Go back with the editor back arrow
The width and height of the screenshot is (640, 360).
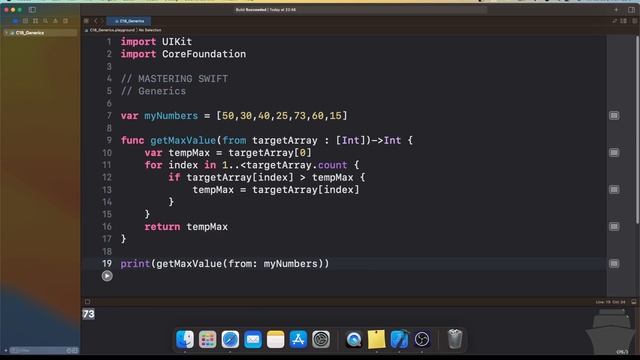[96, 21]
